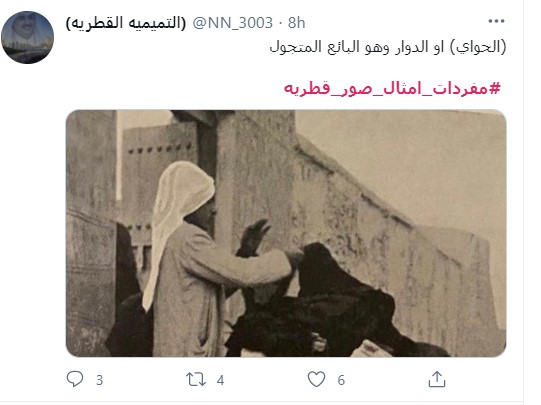
Task: Open the display name التميميه القطريه
Action: pyautogui.click(x=126, y=23)
